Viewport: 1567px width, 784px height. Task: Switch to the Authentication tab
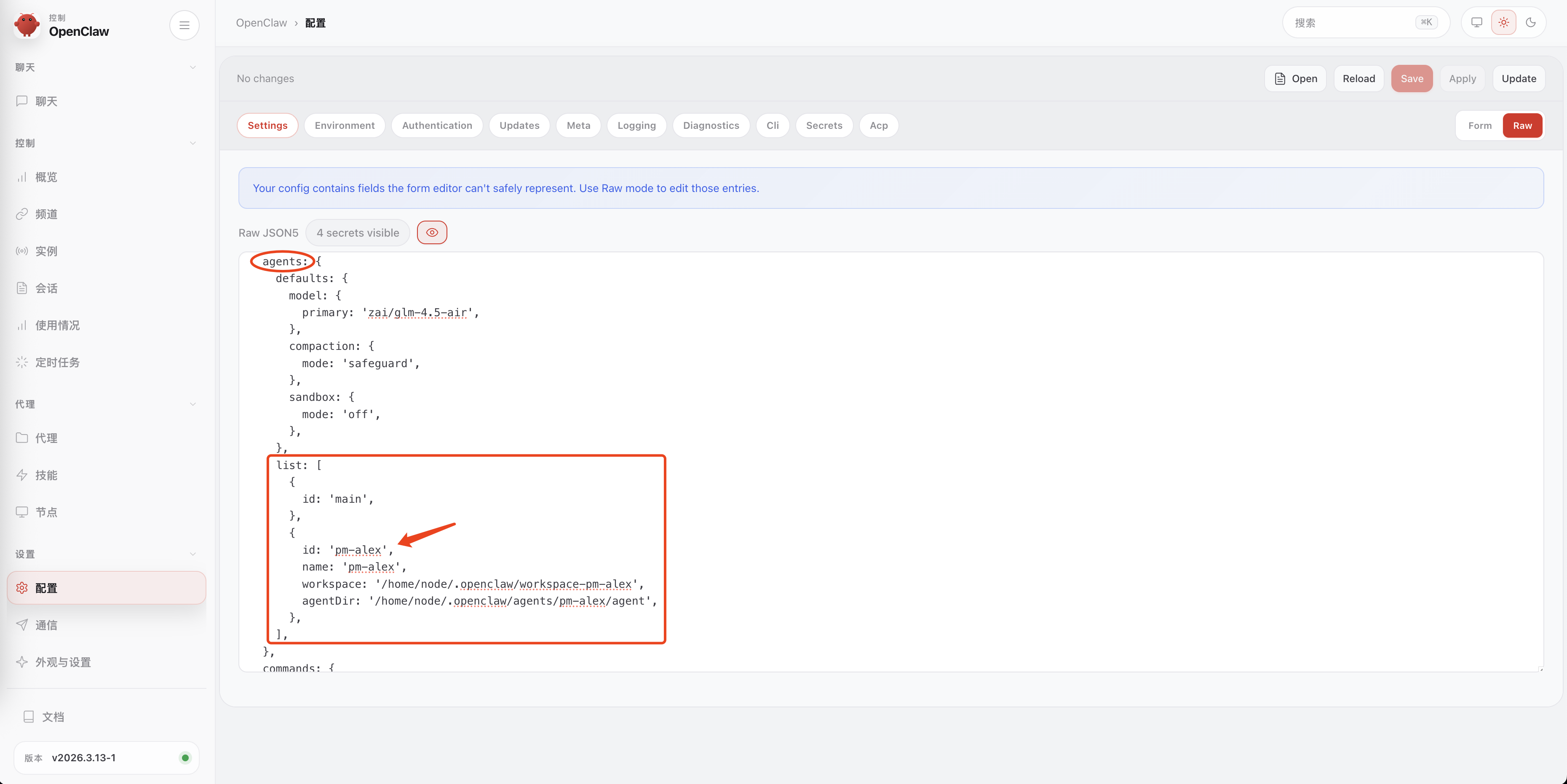click(x=437, y=125)
